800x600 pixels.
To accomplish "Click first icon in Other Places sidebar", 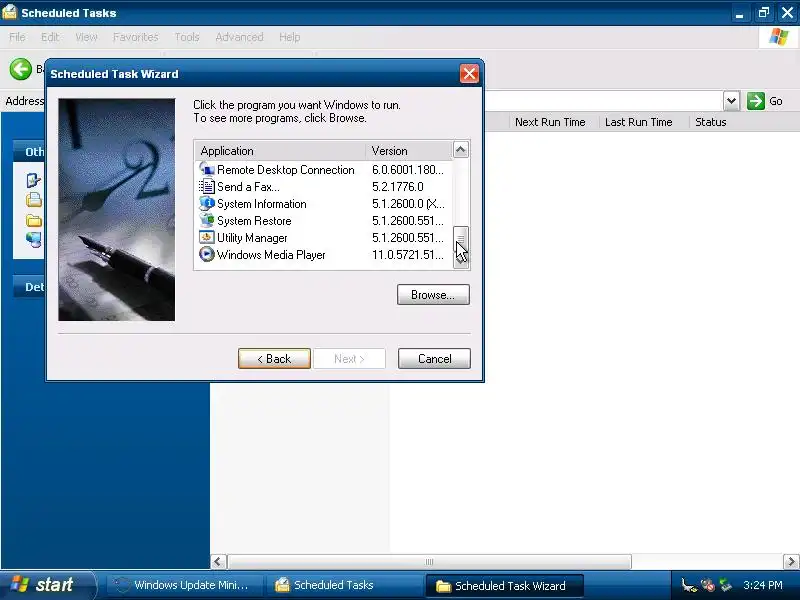I will point(34,180).
